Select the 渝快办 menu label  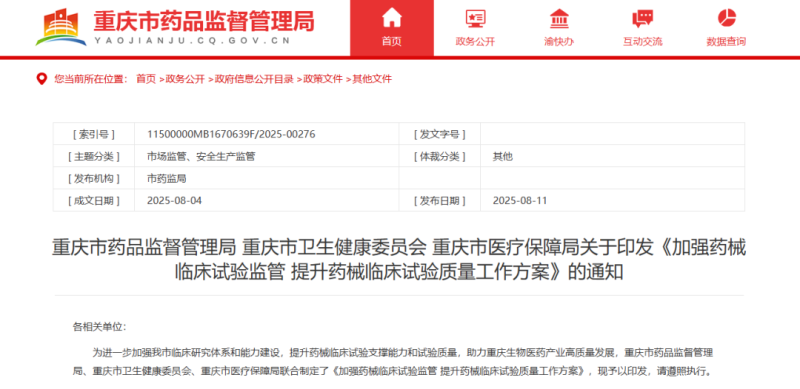pyautogui.click(x=559, y=42)
